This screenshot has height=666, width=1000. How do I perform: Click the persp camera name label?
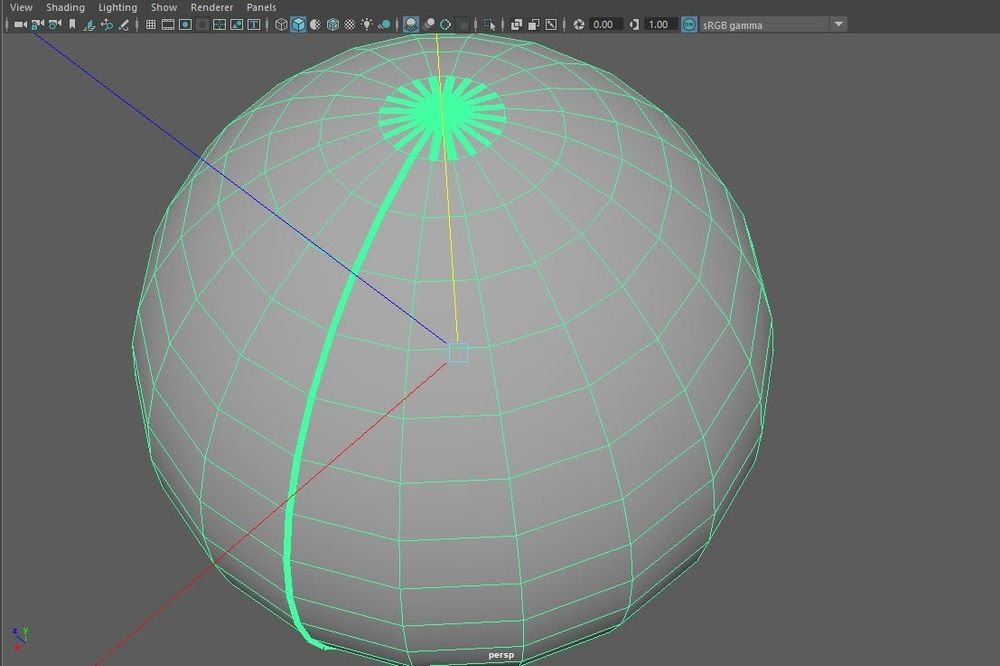(501, 655)
